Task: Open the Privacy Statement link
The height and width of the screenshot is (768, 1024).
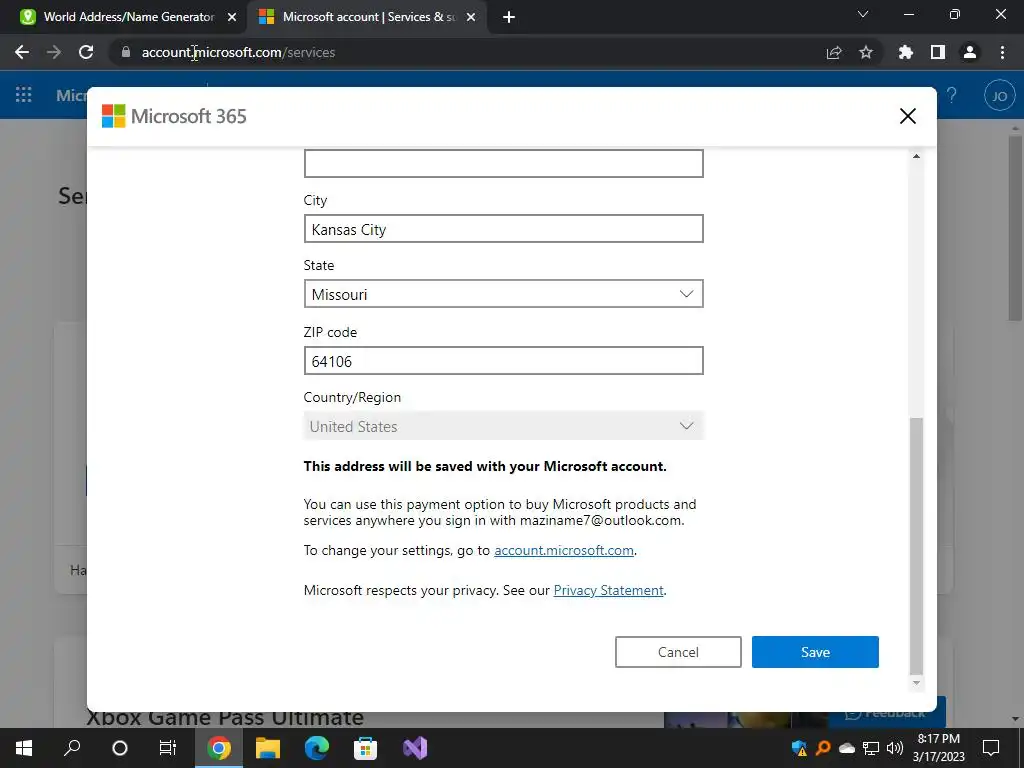Action: pyautogui.click(x=609, y=590)
